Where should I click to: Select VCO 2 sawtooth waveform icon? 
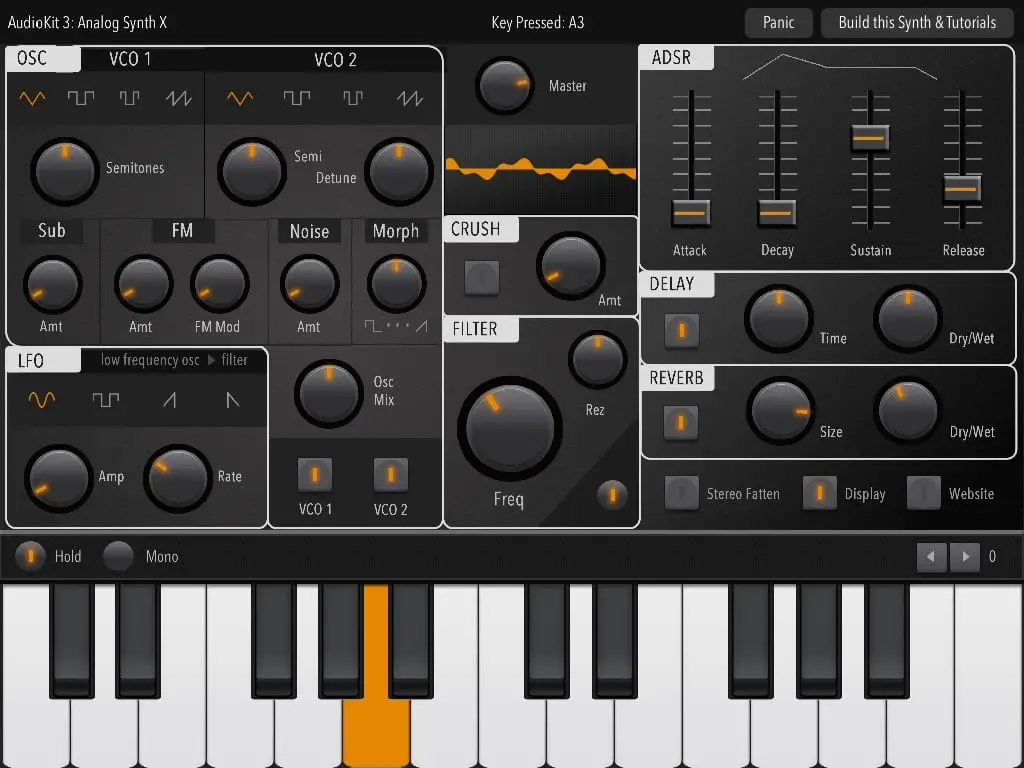point(409,98)
